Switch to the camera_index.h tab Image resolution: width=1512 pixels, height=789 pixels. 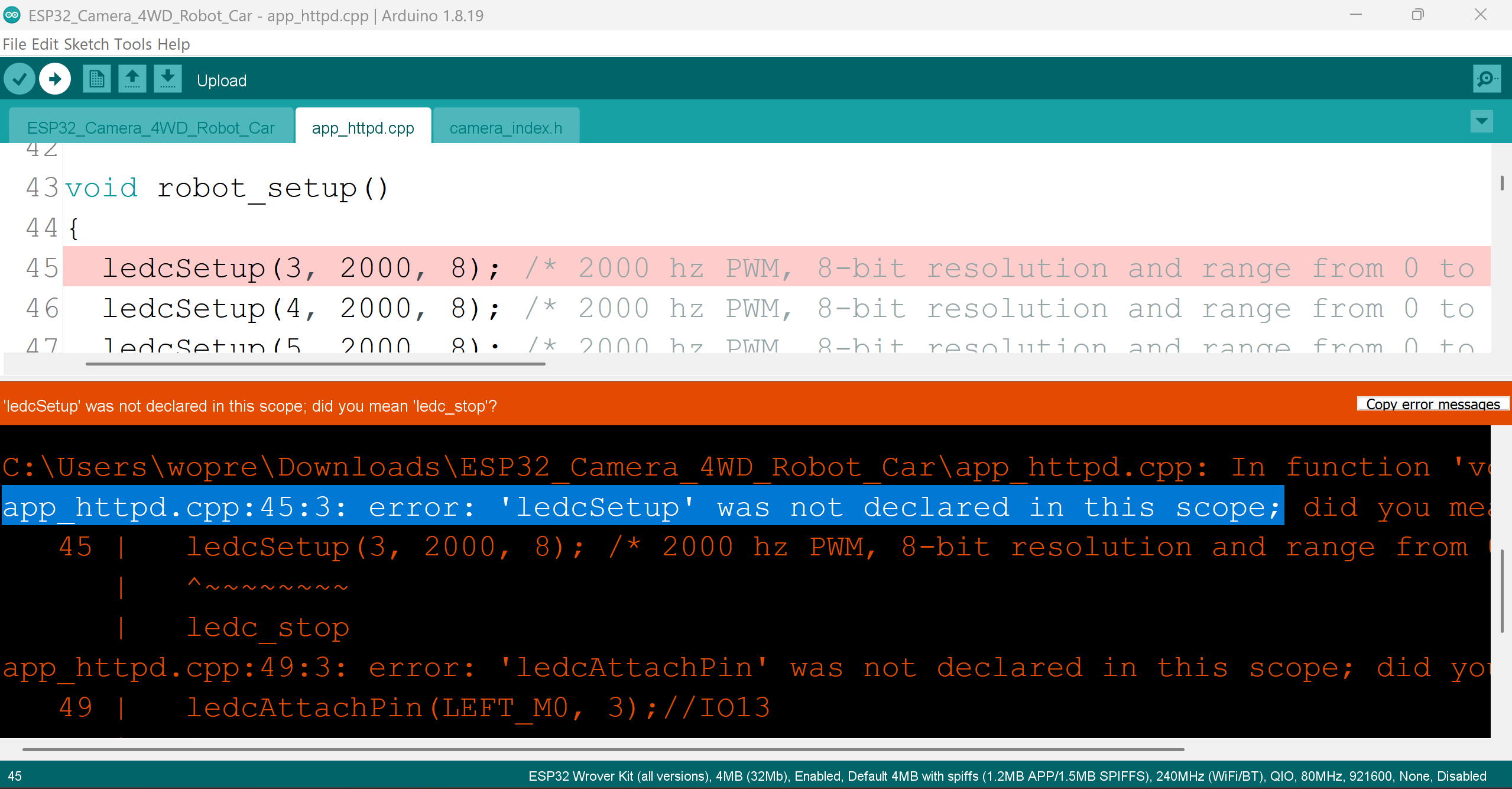[x=505, y=128]
